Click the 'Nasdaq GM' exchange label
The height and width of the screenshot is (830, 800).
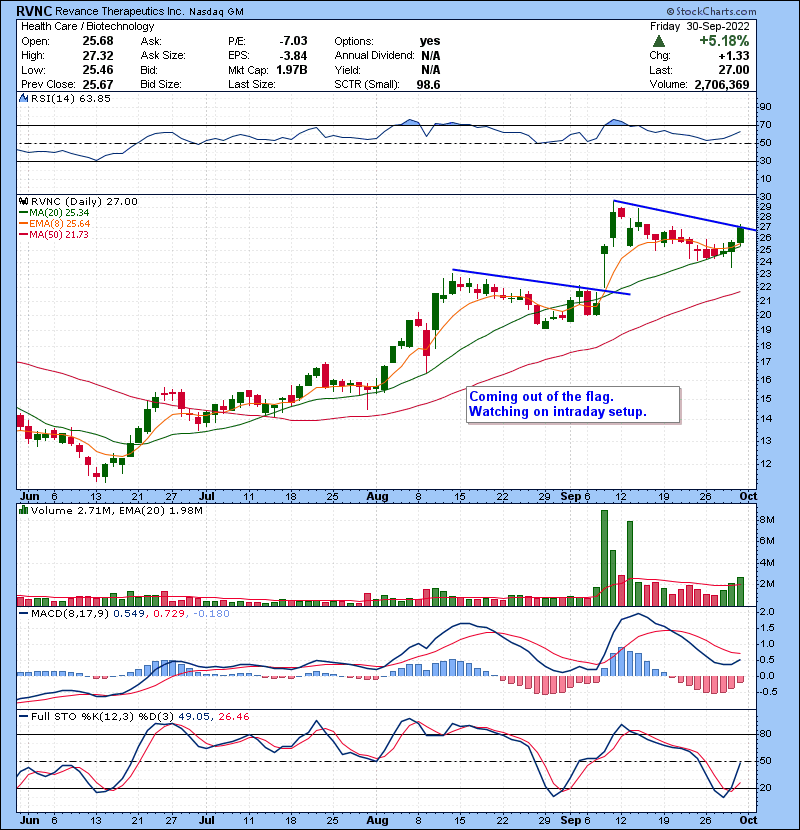[x=216, y=12]
